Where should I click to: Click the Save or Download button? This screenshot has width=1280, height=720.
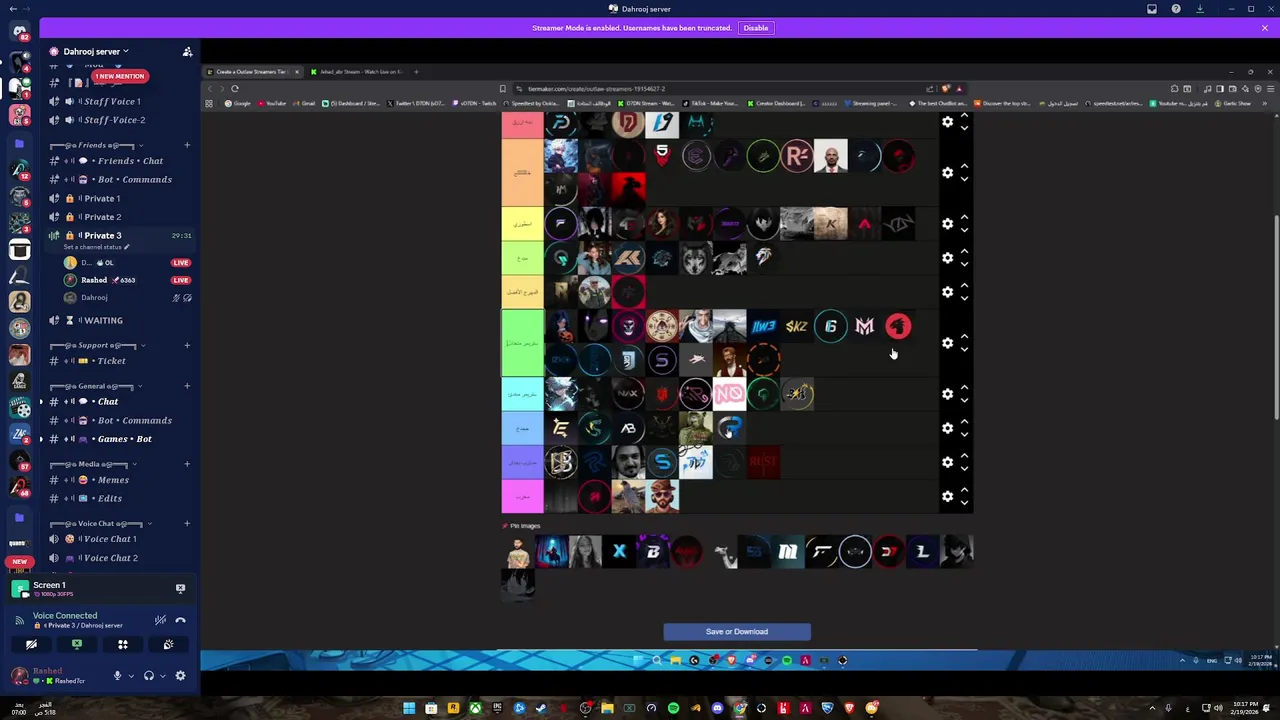point(737,632)
